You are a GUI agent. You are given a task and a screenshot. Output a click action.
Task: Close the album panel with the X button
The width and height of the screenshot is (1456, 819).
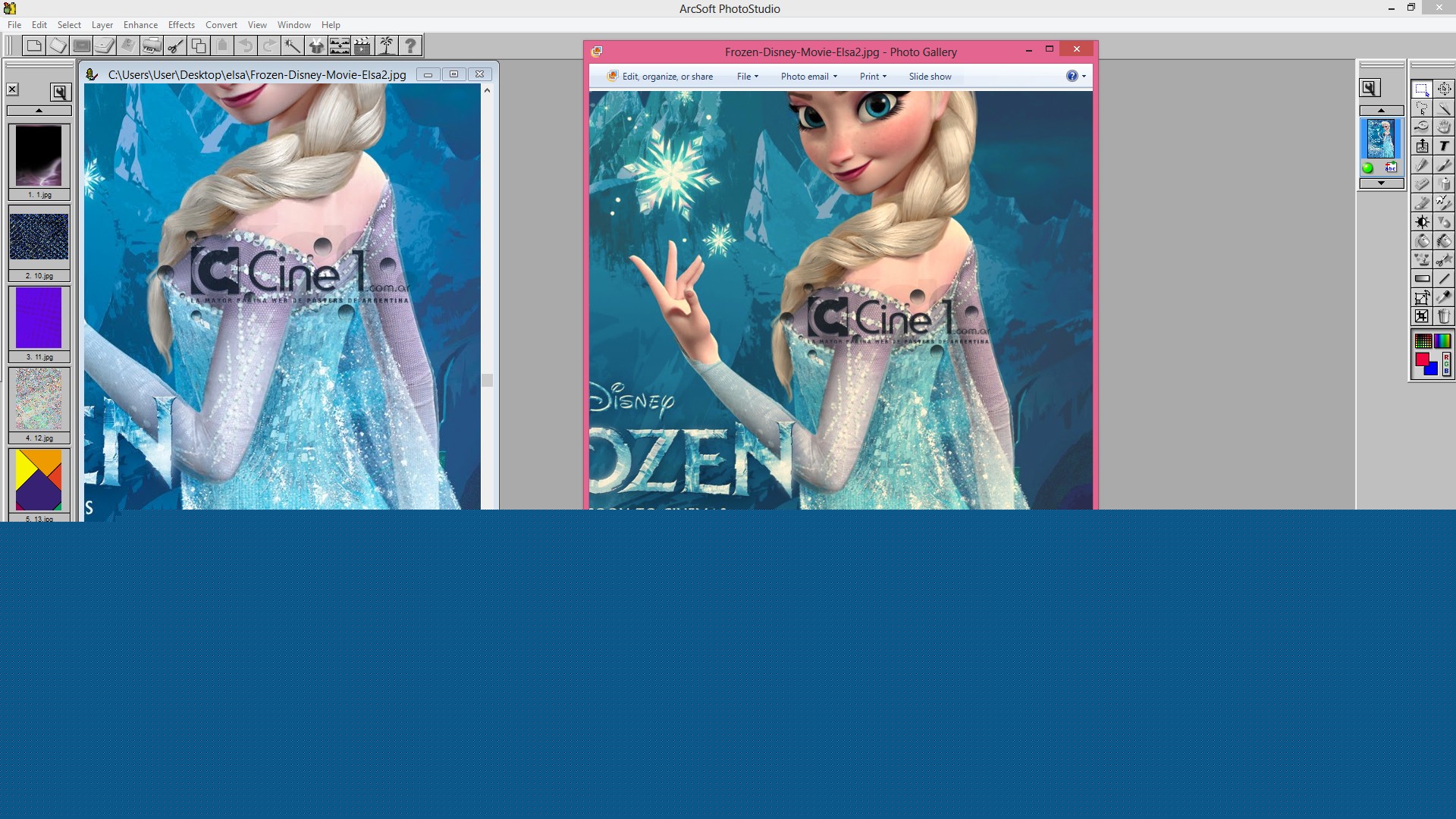pyautogui.click(x=12, y=89)
